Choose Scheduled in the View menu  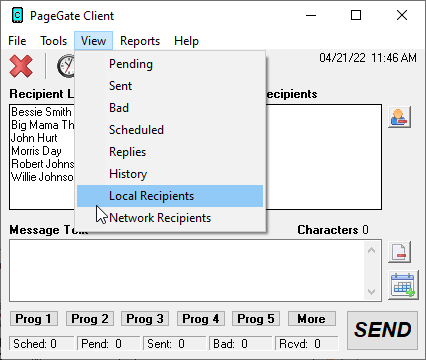(x=170, y=130)
